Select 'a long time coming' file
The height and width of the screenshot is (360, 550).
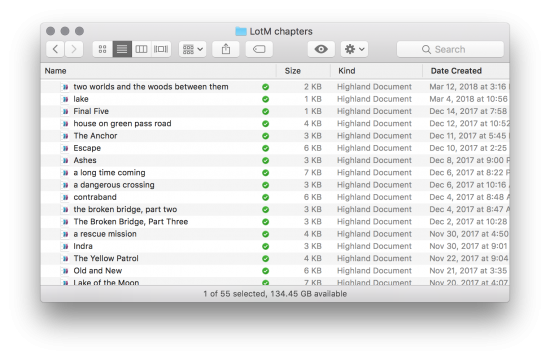[x=275, y=173]
